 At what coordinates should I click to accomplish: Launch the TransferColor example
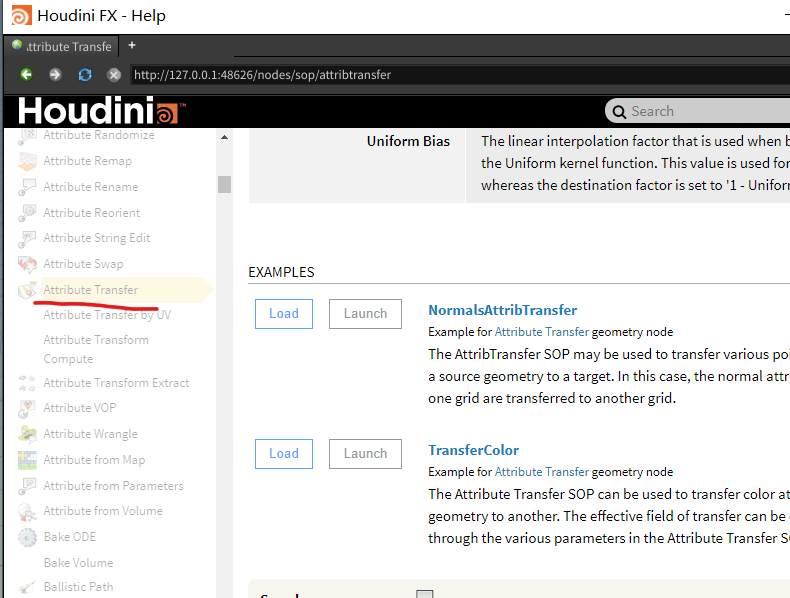click(365, 454)
